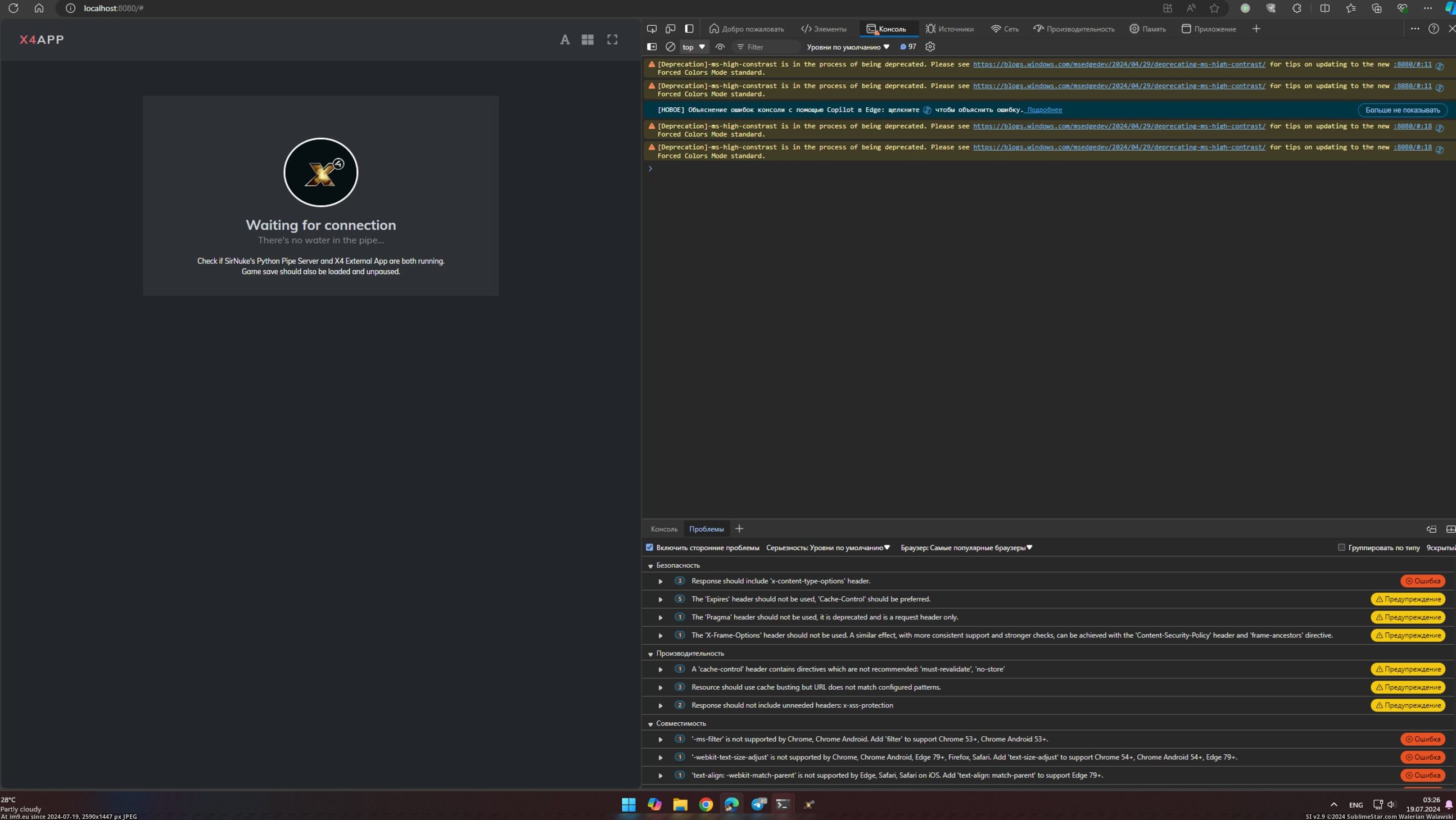The image size is (1456, 820).
Task: Expand the 'Pragma' header issue row
Action: [659, 618]
